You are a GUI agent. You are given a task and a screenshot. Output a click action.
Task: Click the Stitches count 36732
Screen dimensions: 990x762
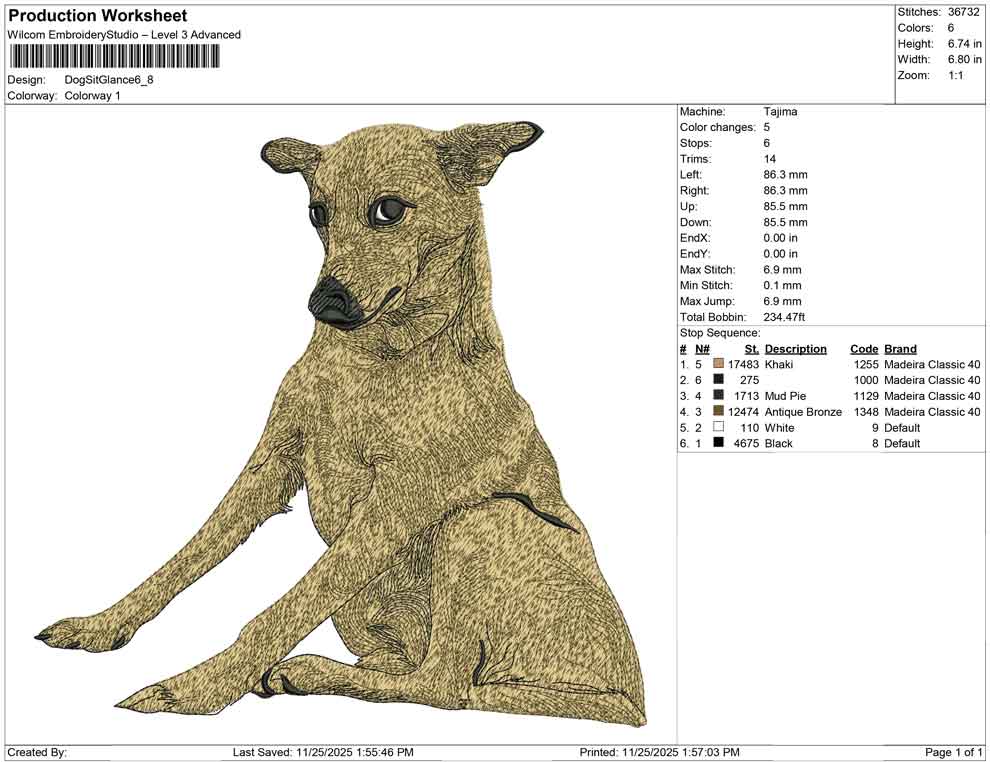964,12
